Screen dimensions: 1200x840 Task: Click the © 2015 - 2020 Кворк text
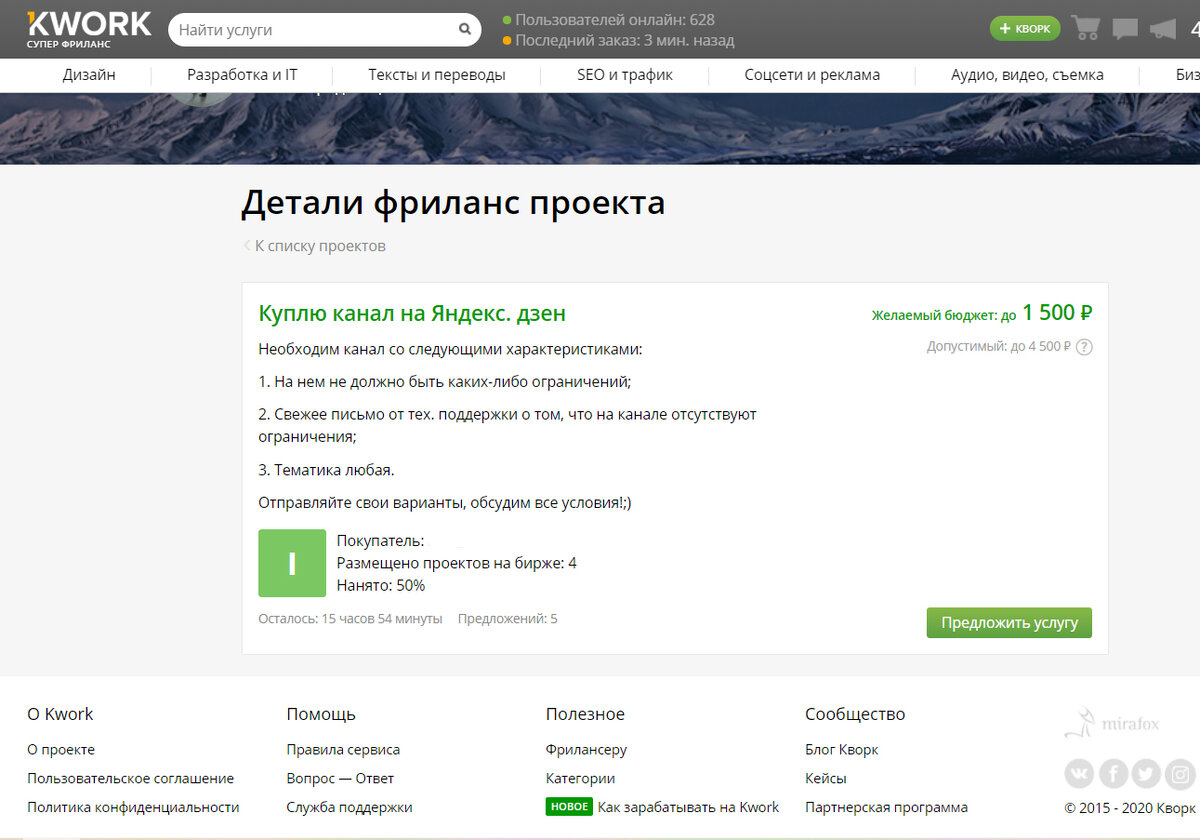click(x=1130, y=807)
